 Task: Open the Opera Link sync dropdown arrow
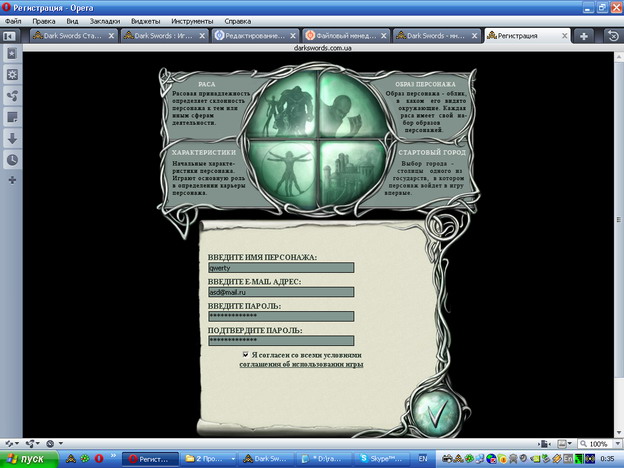(x=17, y=443)
